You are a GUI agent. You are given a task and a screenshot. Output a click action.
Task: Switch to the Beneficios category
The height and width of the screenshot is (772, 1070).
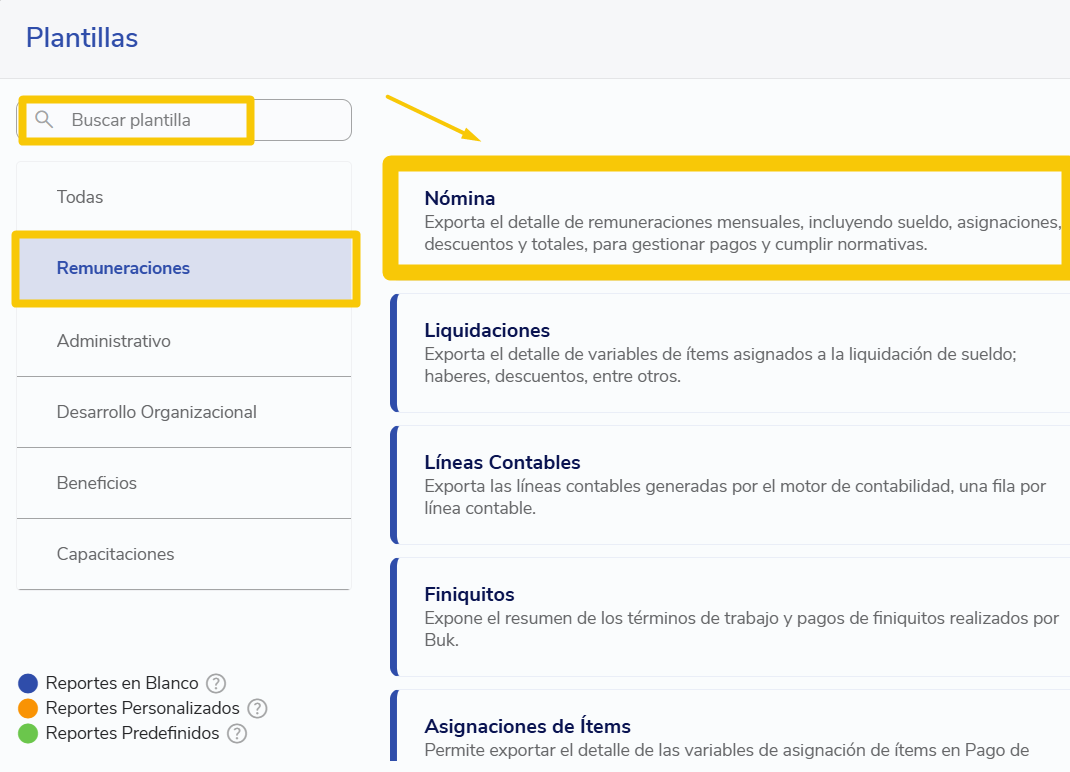click(x=184, y=483)
